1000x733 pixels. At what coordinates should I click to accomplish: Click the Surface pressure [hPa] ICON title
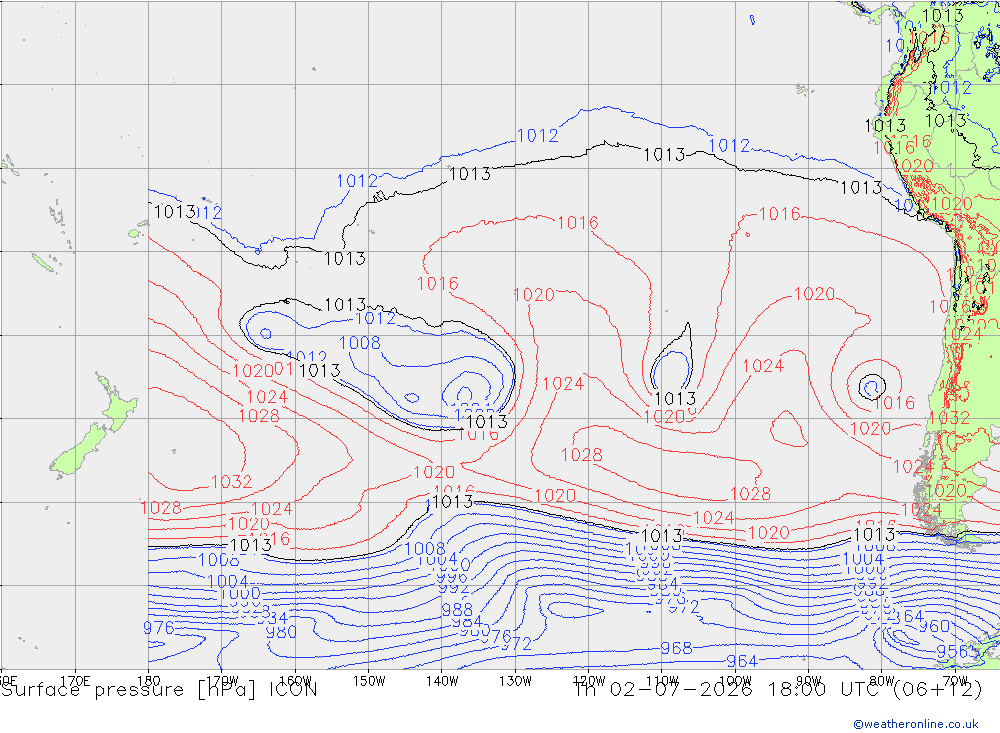click(159, 690)
